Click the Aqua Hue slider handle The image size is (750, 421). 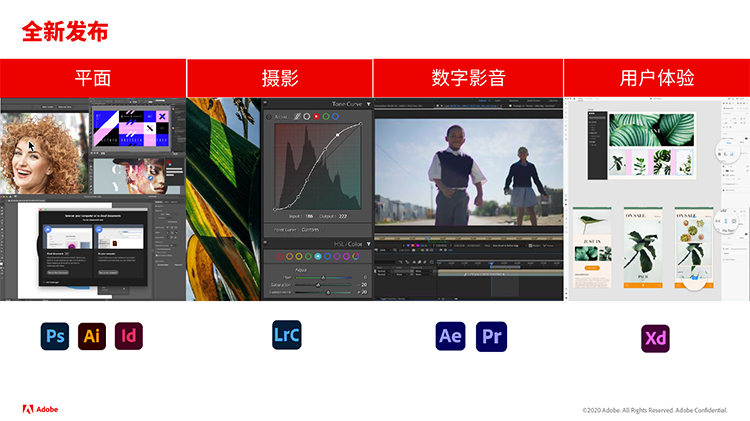[x=323, y=277]
